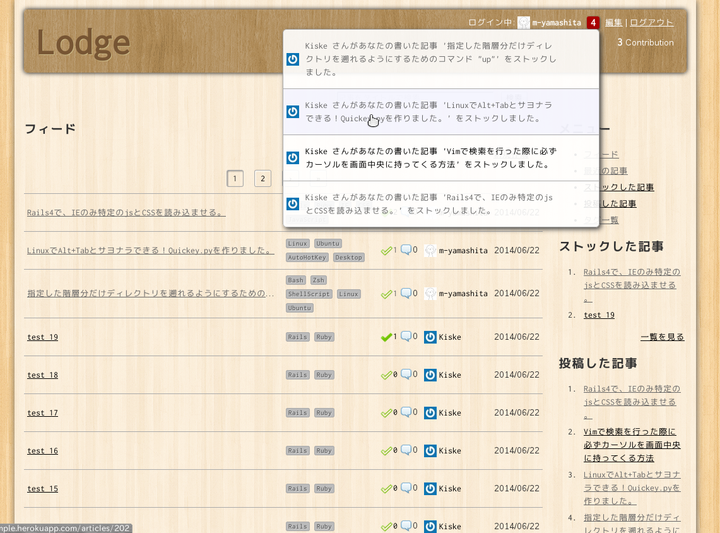Click Rails tag on test 19 row
This screenshot has height=533, width=720.
(298, 337)
